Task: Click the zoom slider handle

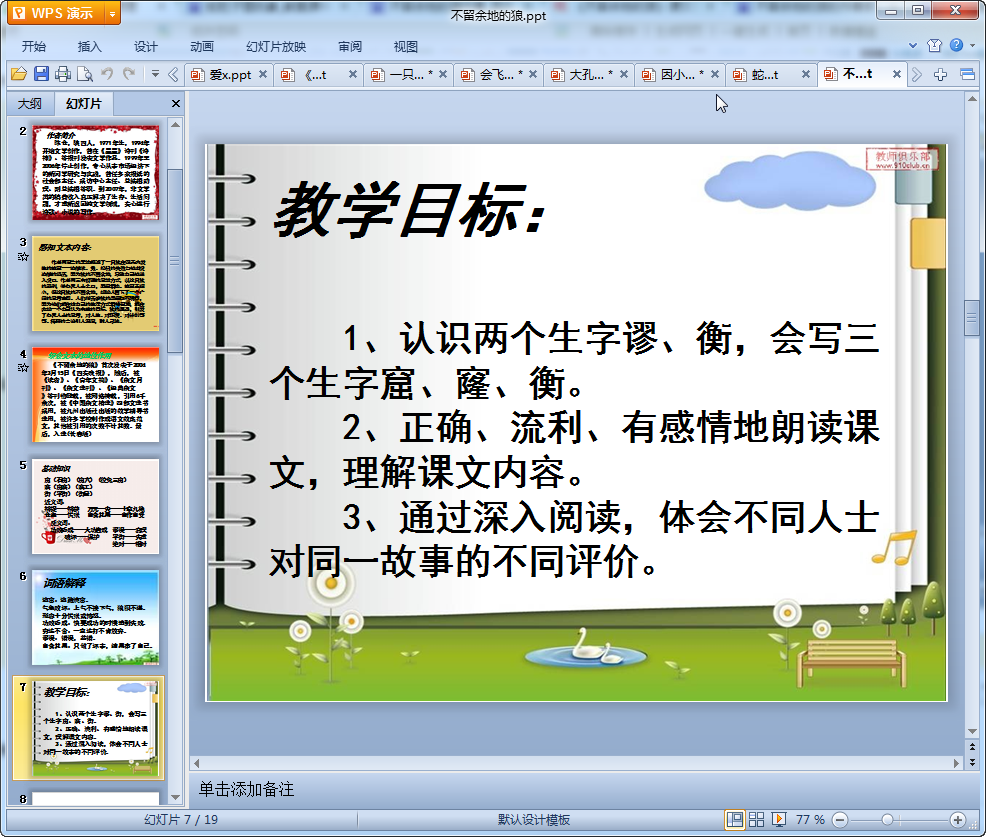Action: tap(887, 819)
